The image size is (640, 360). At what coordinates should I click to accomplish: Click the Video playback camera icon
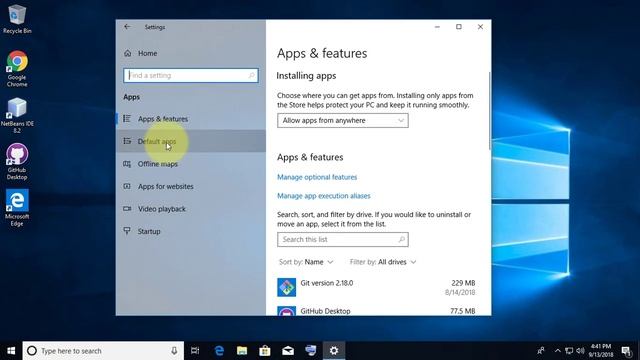[x=127, y=209]
